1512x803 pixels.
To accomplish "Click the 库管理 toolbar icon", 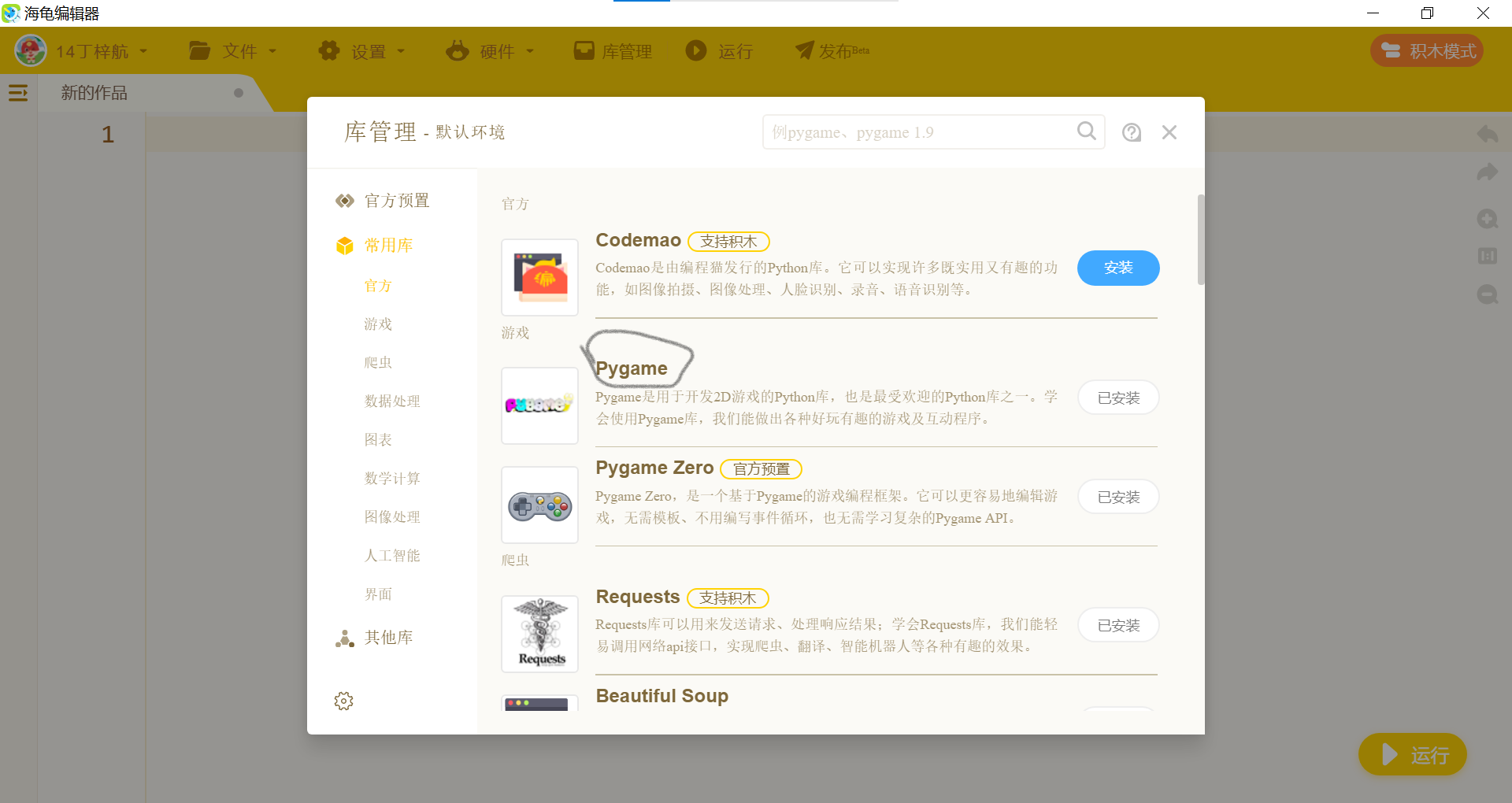I will coord(584,51).
